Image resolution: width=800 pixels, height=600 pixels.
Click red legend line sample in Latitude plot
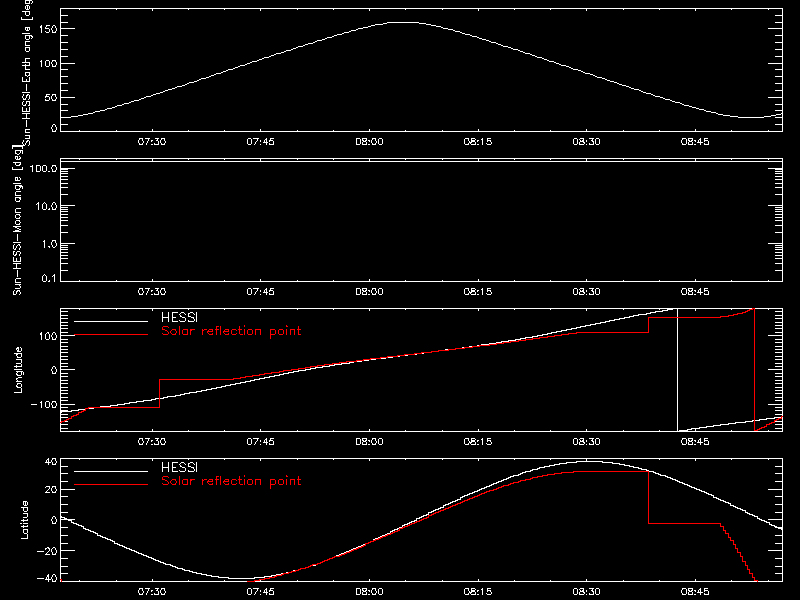click(111, 485)
